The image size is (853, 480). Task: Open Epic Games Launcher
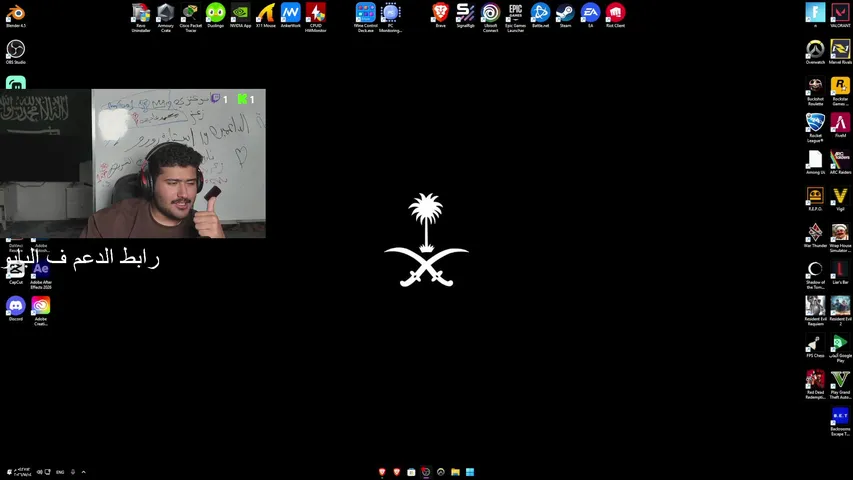click(x=515, y=17)
